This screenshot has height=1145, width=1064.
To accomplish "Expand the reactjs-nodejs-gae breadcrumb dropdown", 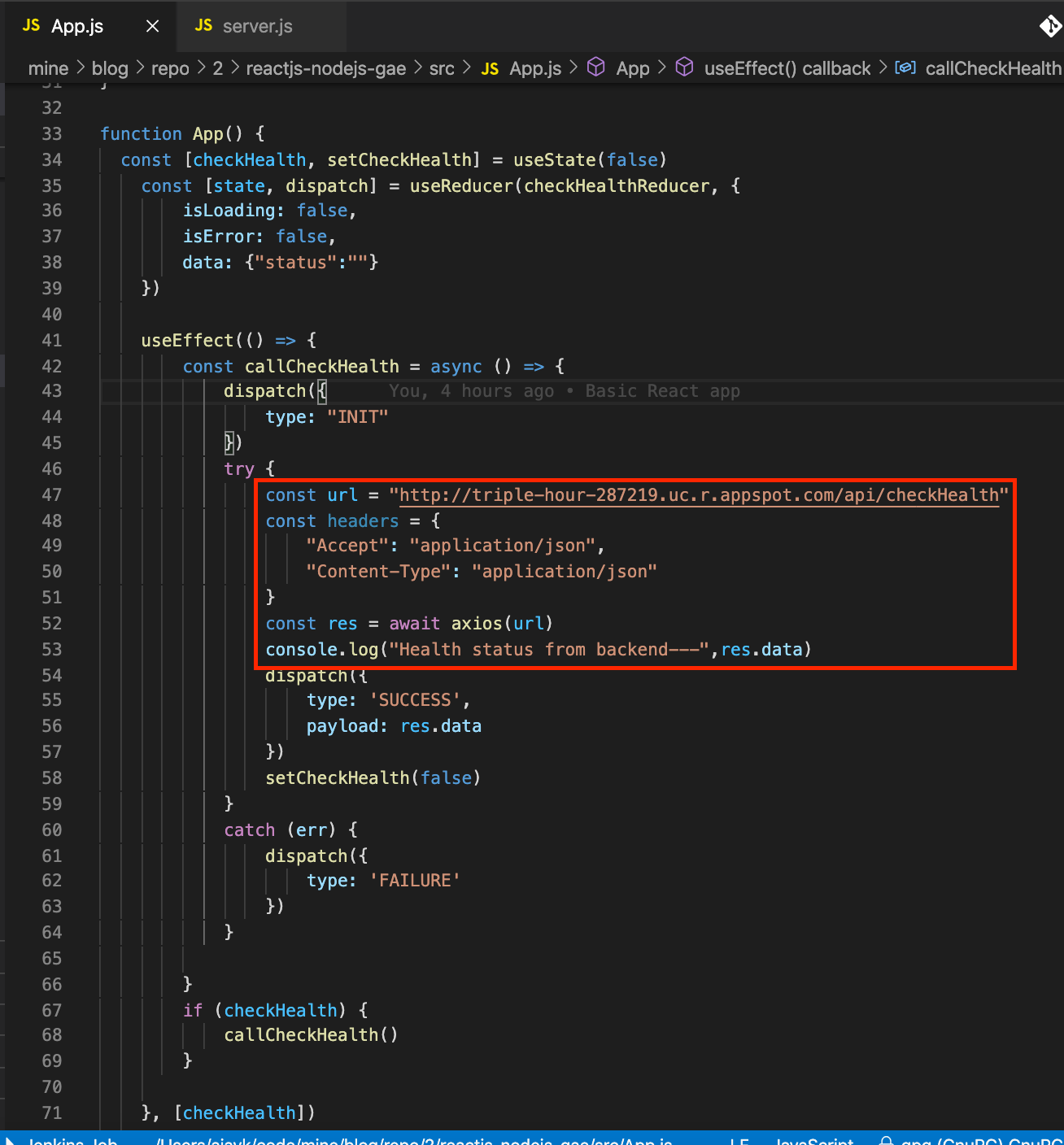I will (x=325, y=68).
